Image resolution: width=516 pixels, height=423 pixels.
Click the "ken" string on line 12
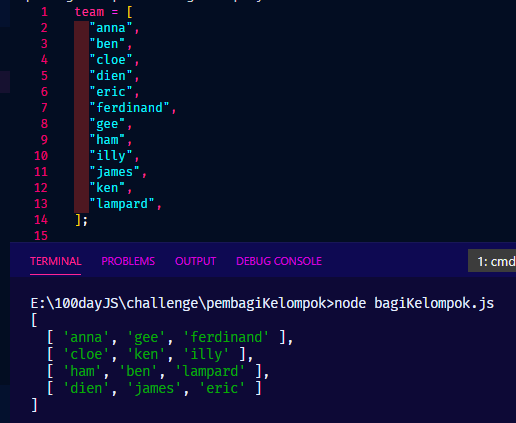point(107,188)
